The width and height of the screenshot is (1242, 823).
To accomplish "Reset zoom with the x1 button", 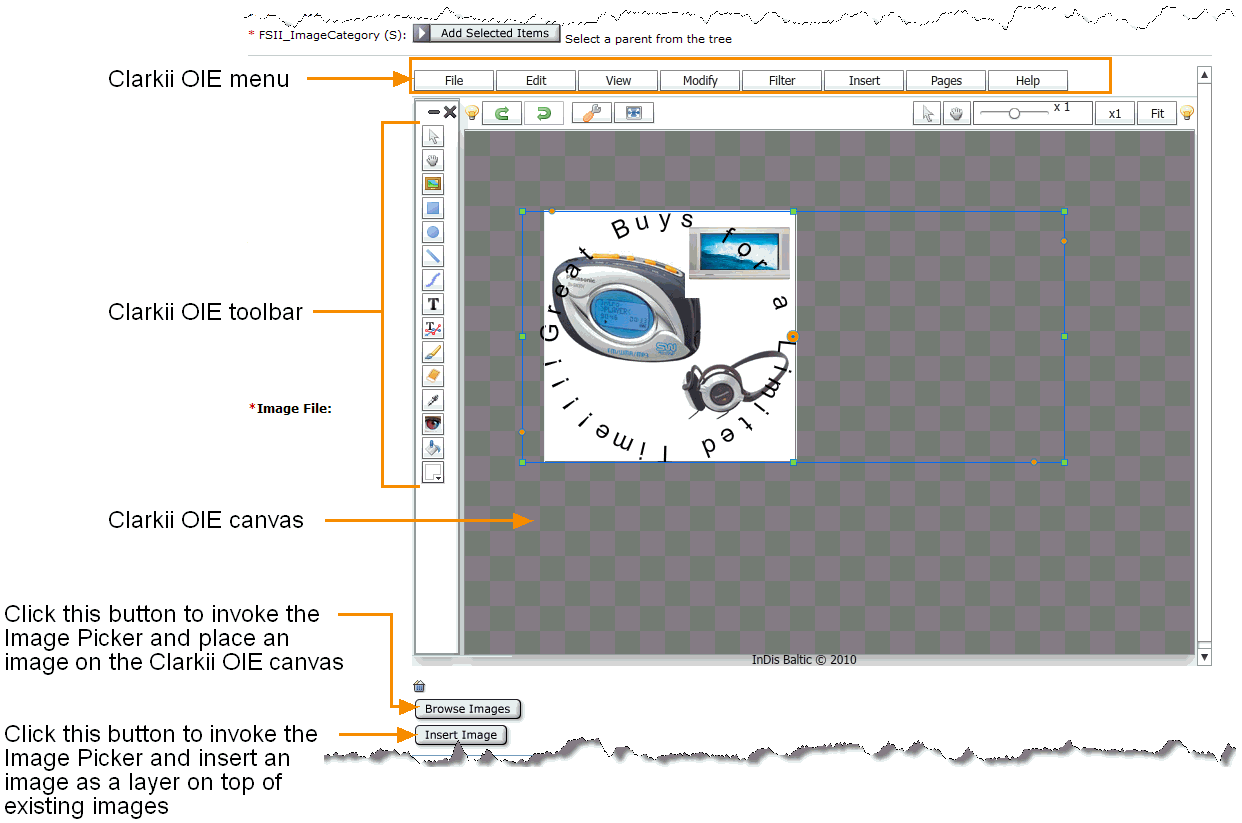I will point(1115,113).
